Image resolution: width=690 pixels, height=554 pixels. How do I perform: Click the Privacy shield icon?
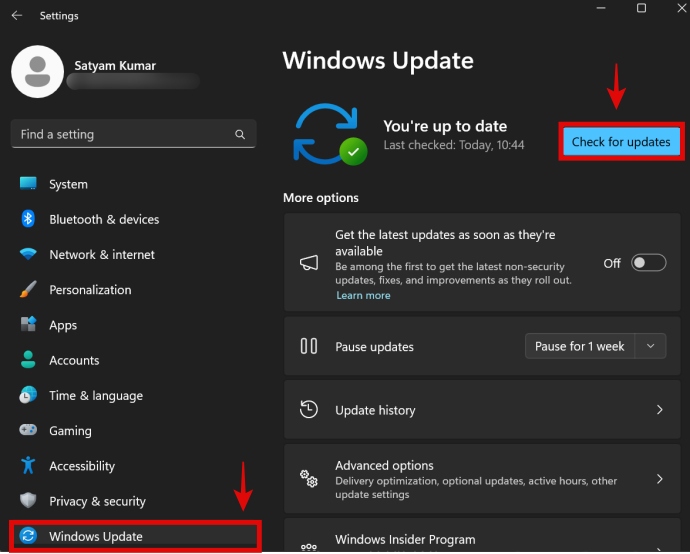[x=28, y=500]
